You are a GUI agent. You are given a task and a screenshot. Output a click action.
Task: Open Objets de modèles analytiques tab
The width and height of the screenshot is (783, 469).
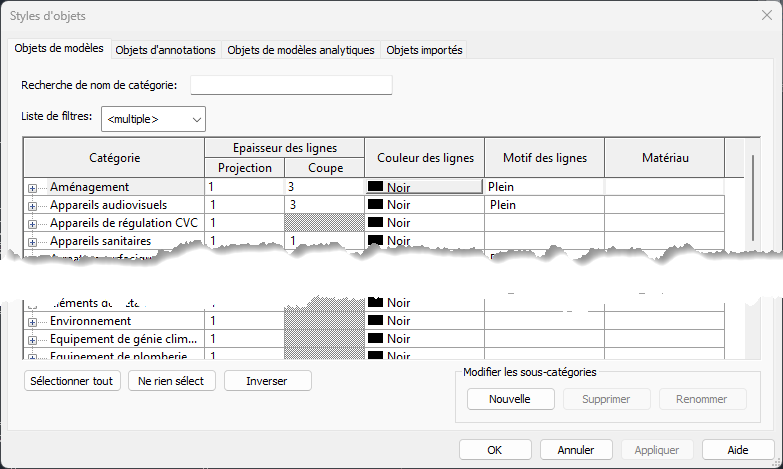[x=301, y=50]
